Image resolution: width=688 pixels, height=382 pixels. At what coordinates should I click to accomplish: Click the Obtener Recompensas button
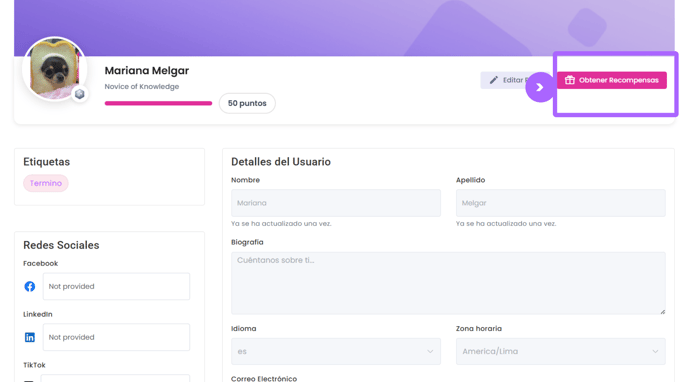[612, 80]
